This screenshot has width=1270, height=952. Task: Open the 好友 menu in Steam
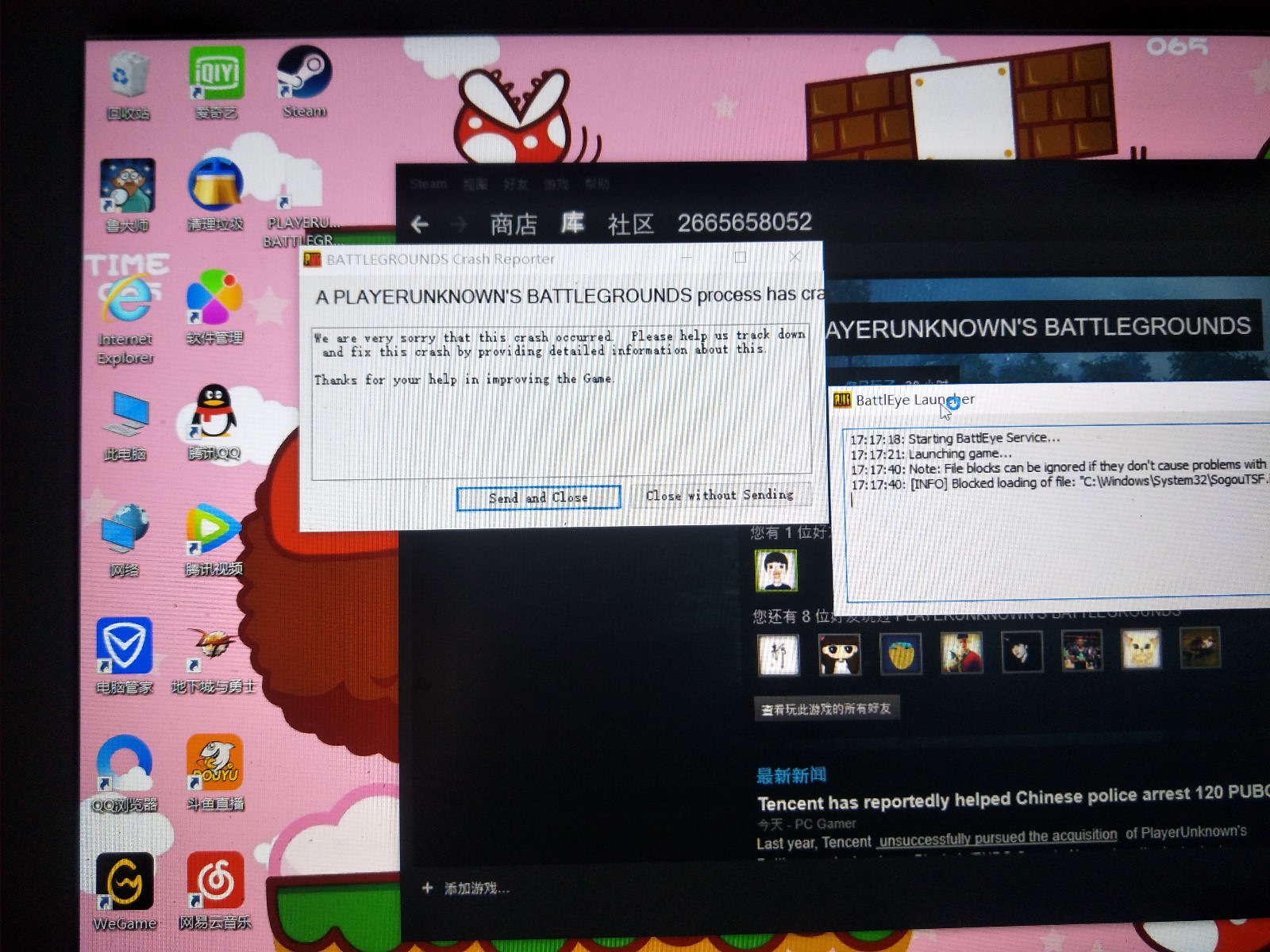tap(515, 184)
